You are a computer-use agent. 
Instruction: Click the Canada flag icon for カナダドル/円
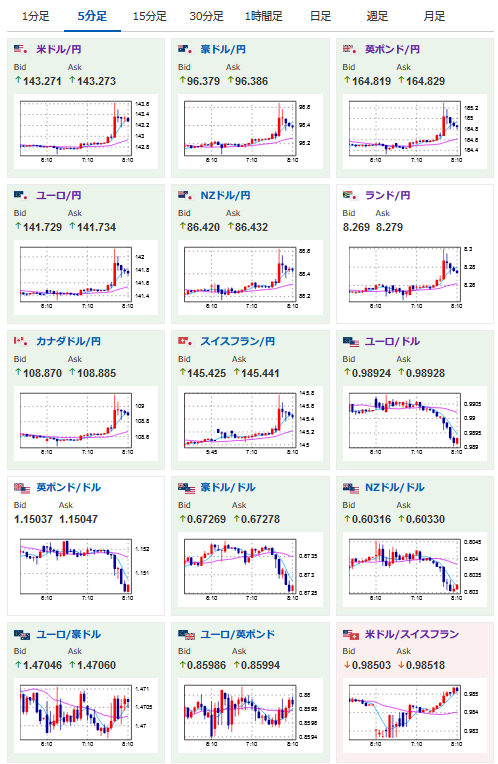point(21,341)
